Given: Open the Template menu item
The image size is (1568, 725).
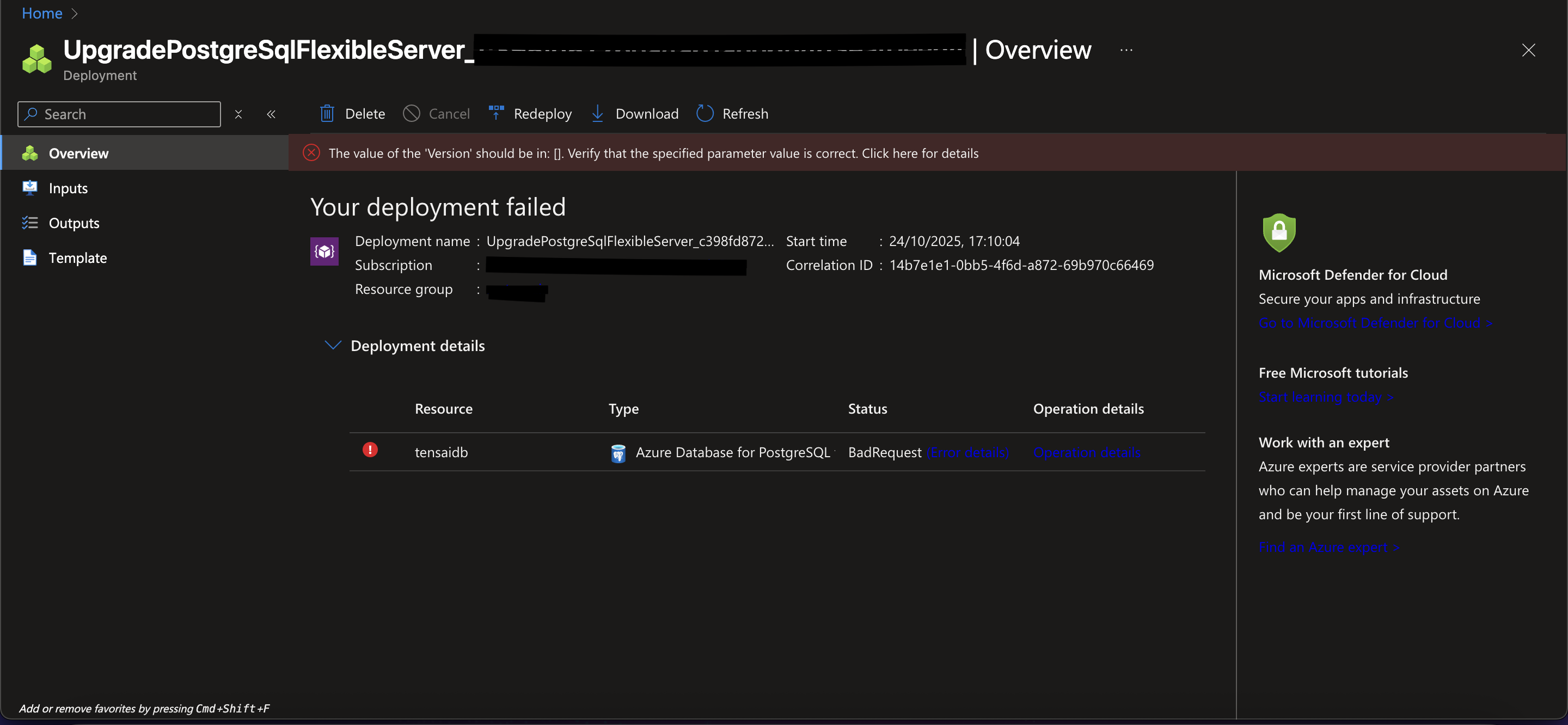Looking at the screenshot, I should 77,257.
